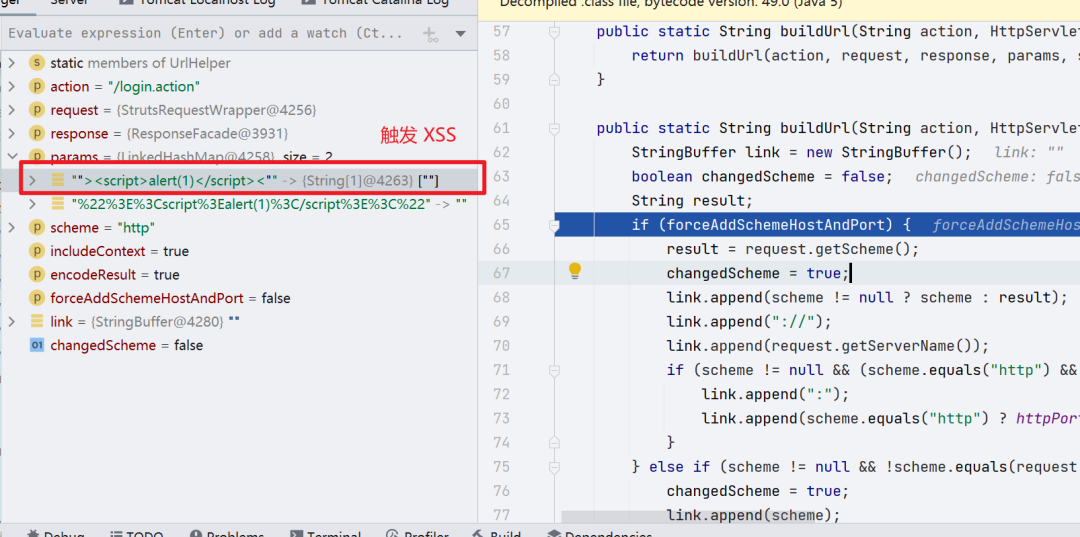
Task: Click the parameter icon beside scheme
Action: pyautogui.click(x=37, y=228)
